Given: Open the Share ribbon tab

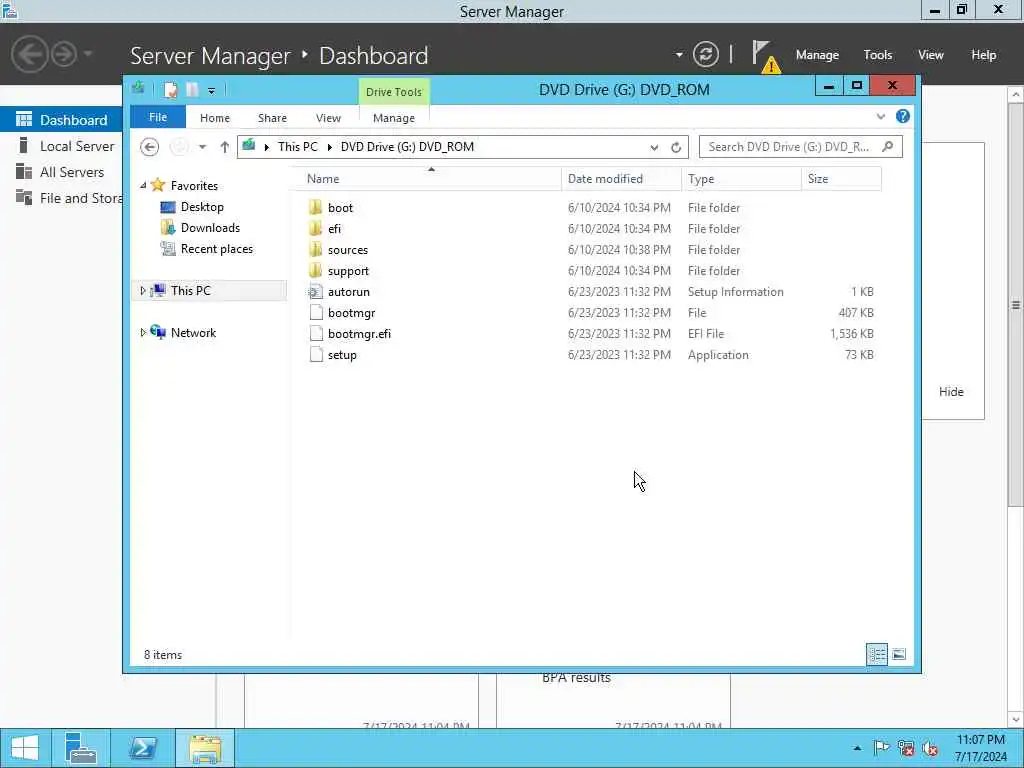Looking at the screenshot, I should click(x=272, y=118).
